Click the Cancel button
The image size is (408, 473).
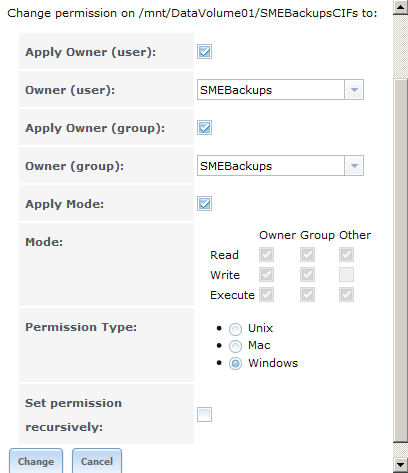pos(97,461)
